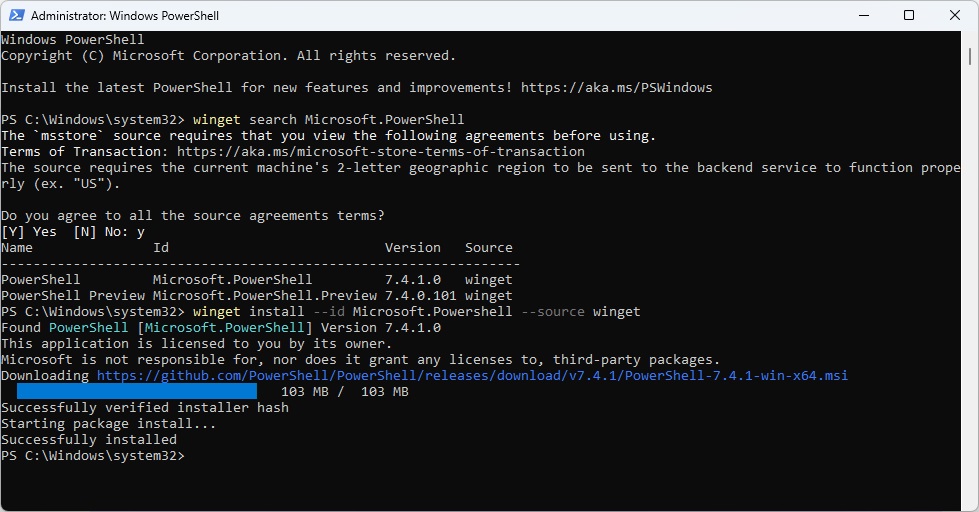Click the blue download progress bar
Screen dimensions: 979x512
click(137, 391)
